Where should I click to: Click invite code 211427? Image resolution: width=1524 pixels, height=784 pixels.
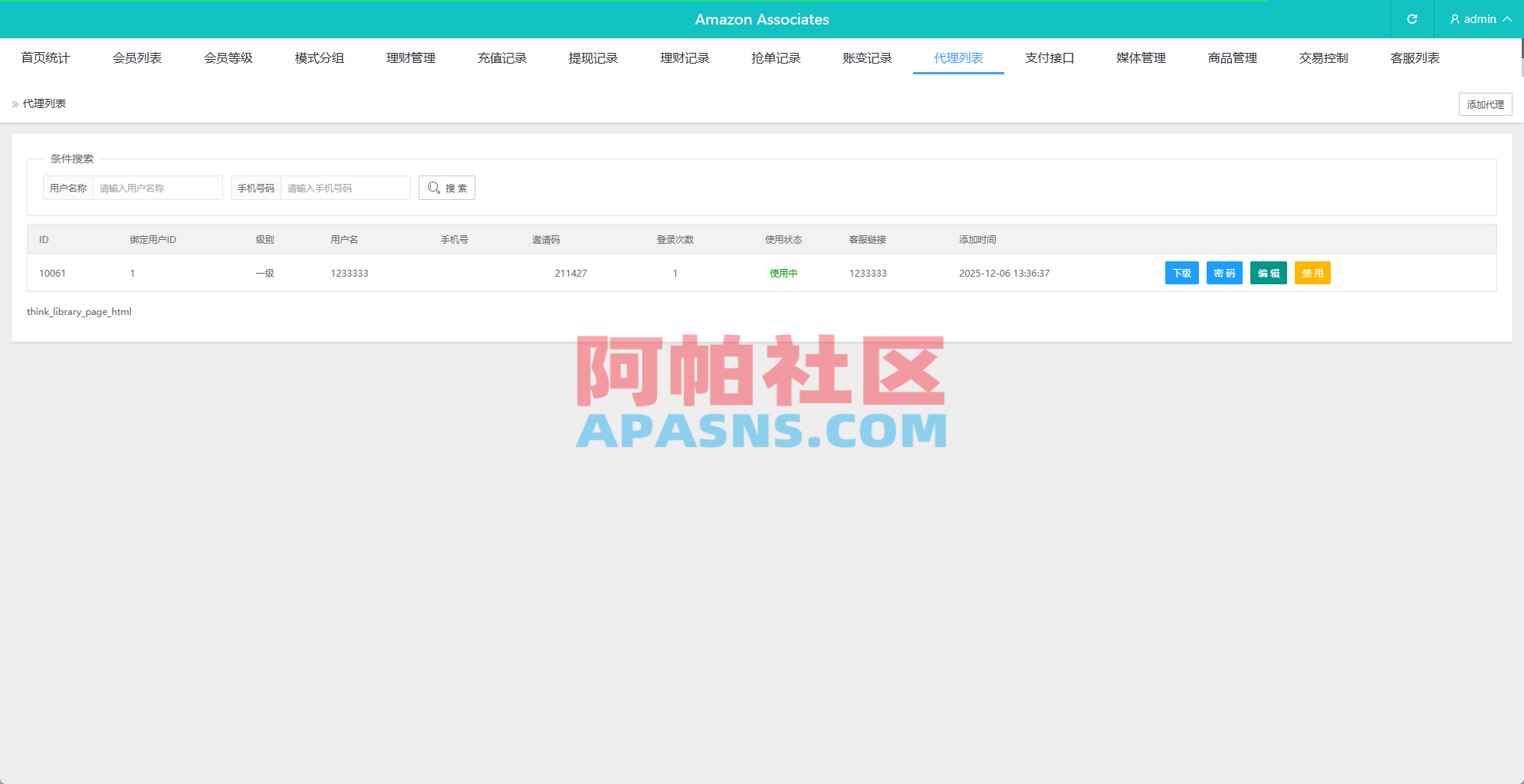pyautogui.click(x=571, y=274)
